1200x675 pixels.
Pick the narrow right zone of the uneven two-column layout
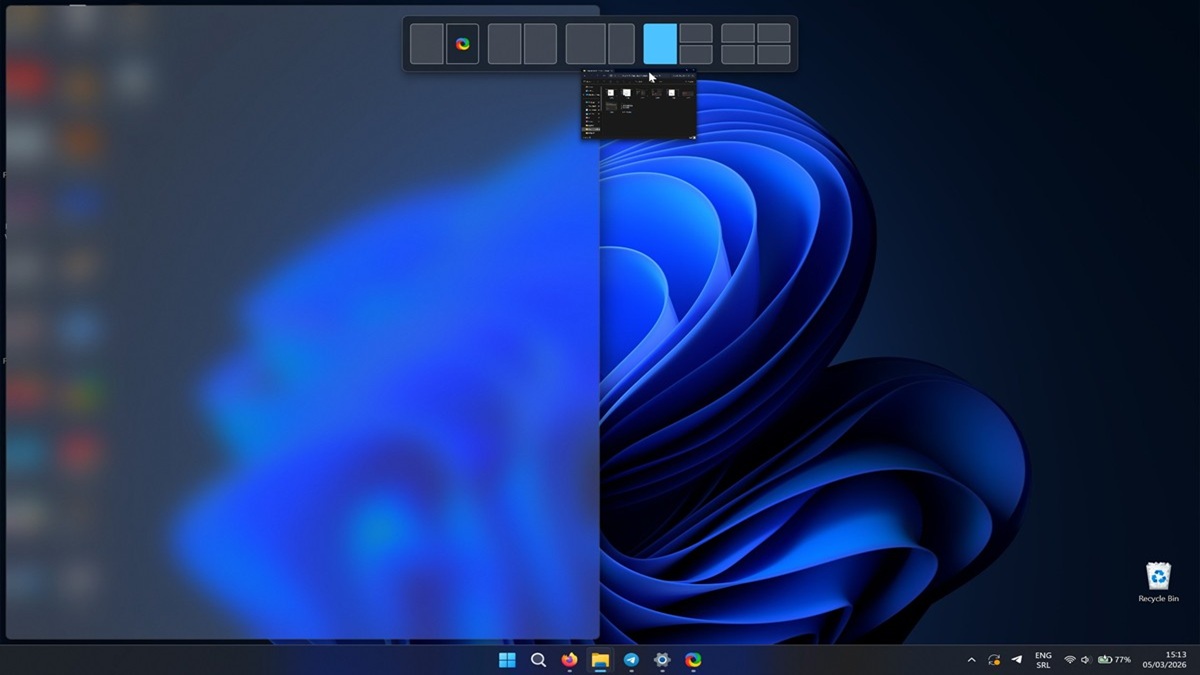pos(621,44)
